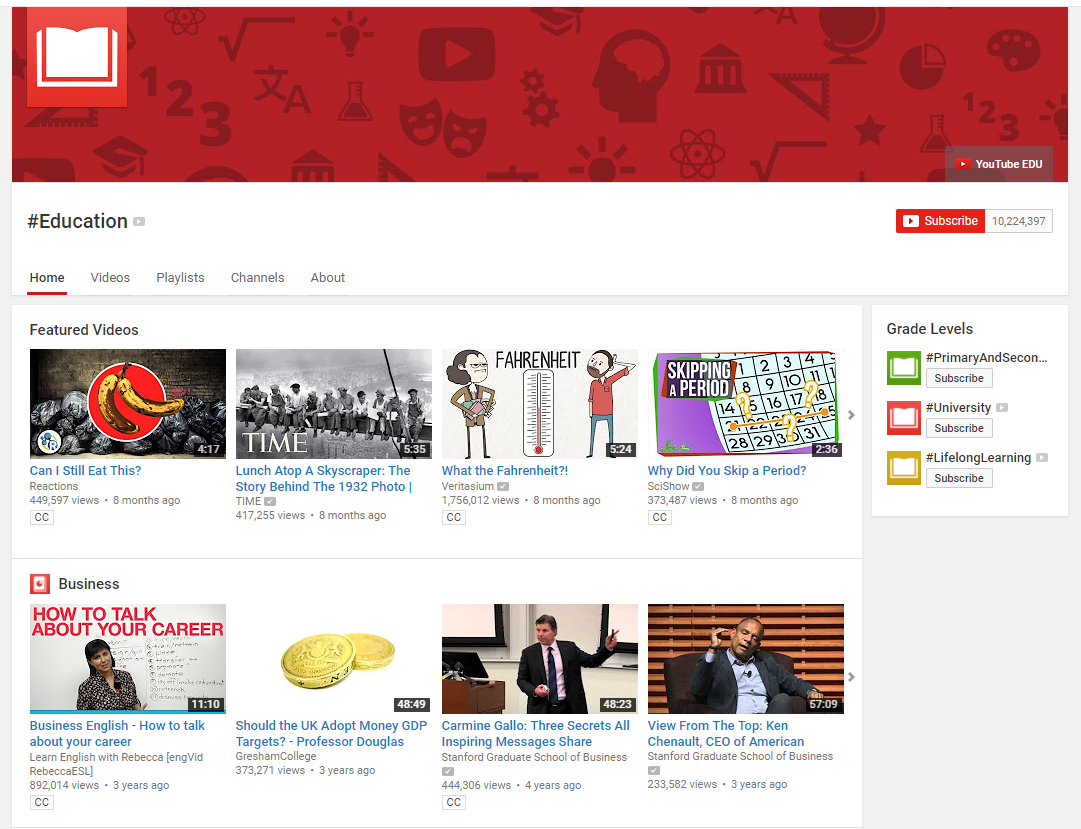Open 'Business English - How to talk about your career'

pos(117,733)
